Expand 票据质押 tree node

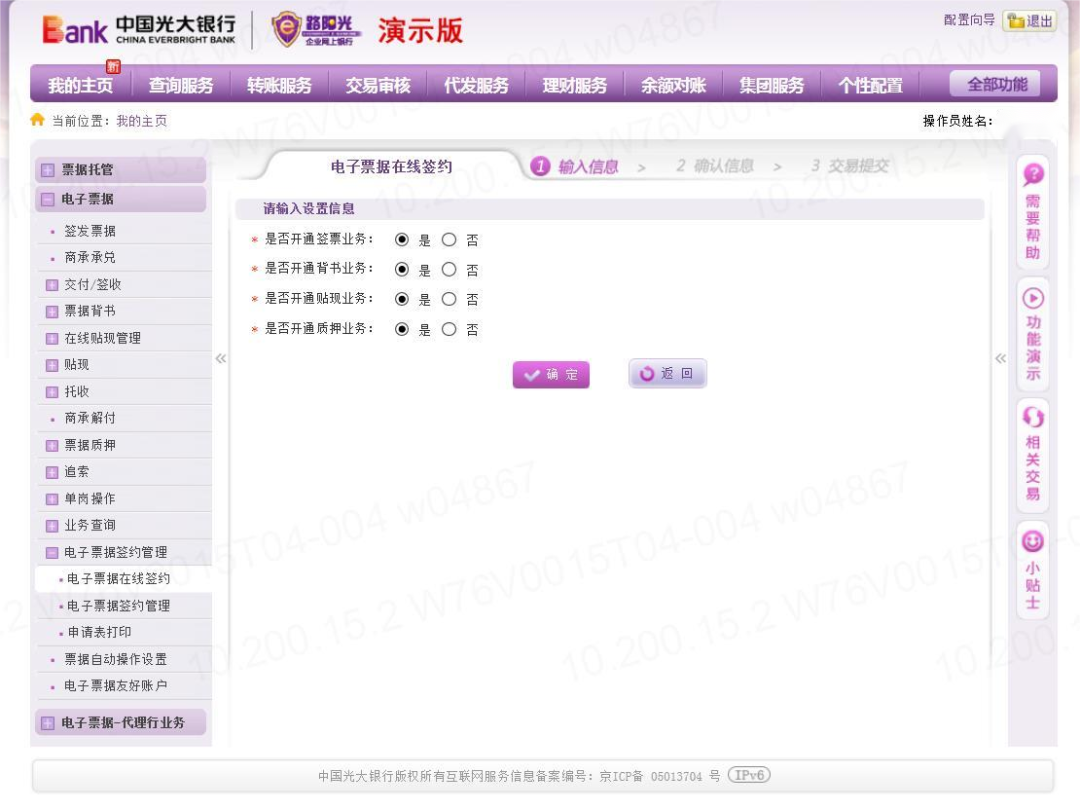click(x=52, y=446)
